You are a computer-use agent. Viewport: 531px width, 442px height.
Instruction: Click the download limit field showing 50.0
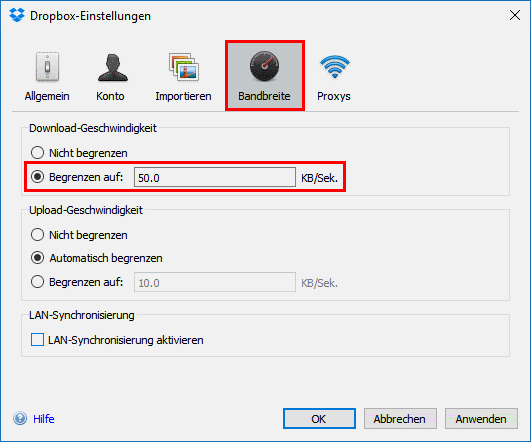(x=215, y=177)
